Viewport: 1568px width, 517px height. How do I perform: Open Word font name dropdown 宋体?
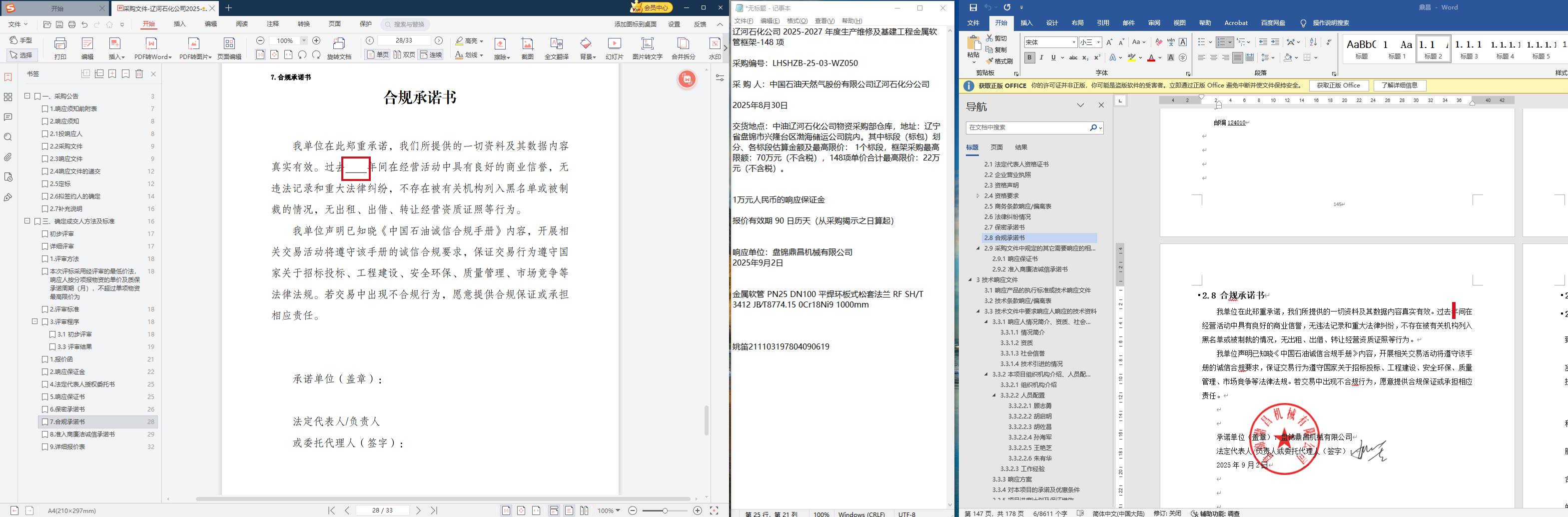coord(1074,42)
